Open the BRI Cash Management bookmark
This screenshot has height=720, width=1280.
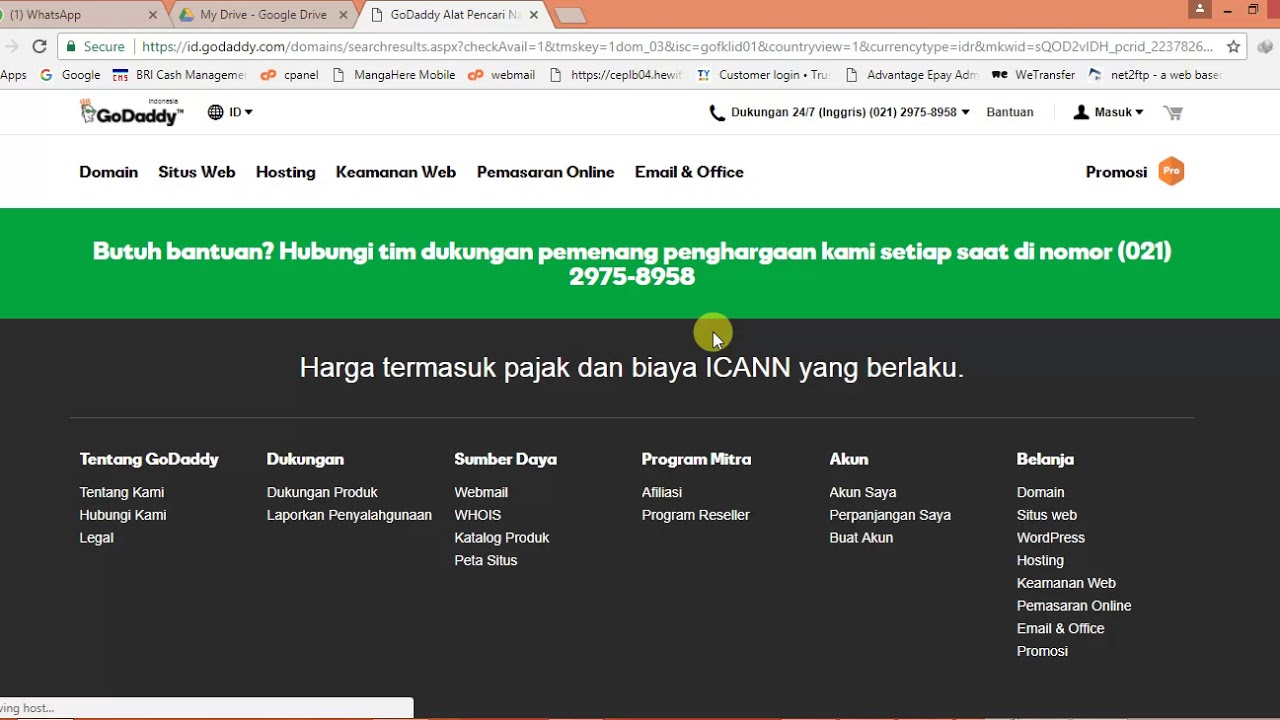click(x=179, y=75)
